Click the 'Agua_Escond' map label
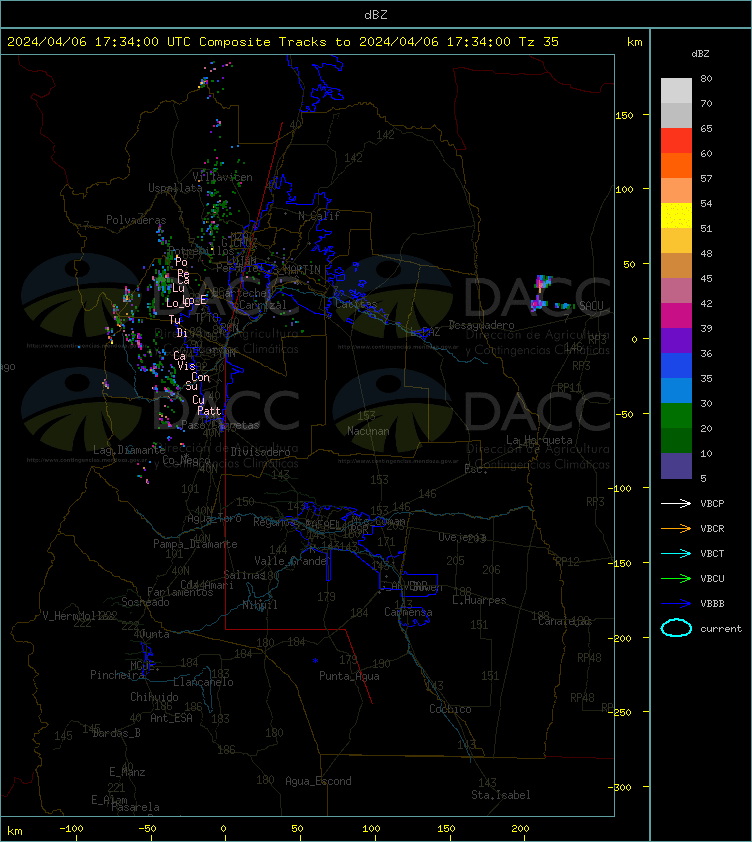Image resolution: width=752 pixels, height=842 pixels. pos(318,781)
